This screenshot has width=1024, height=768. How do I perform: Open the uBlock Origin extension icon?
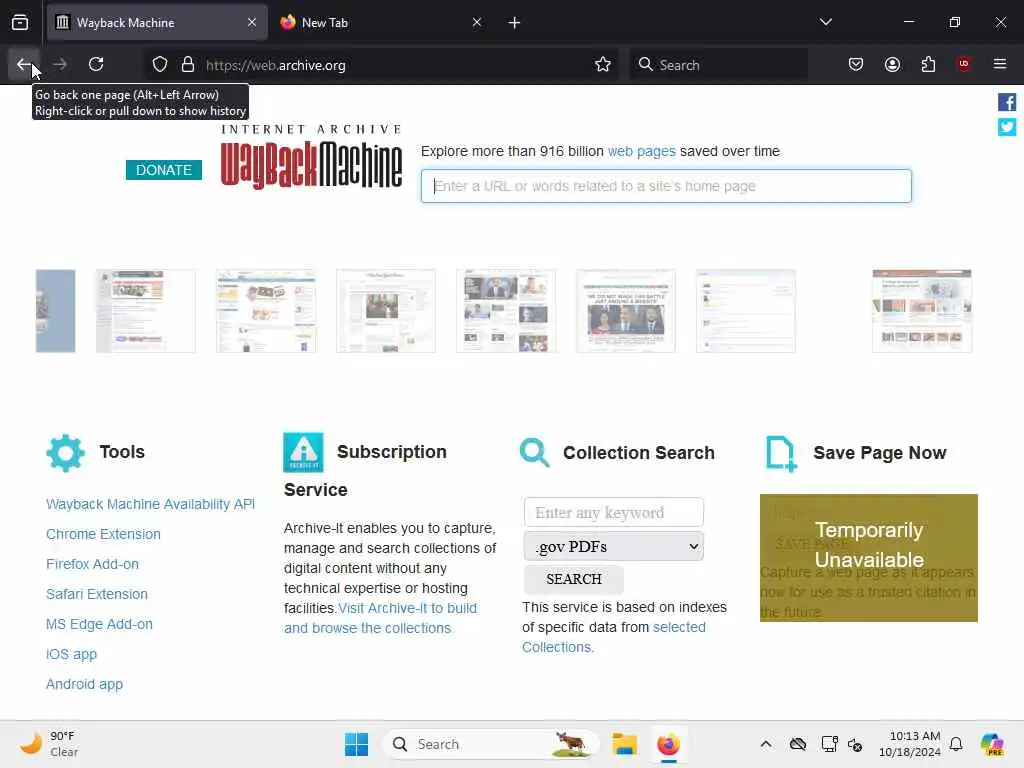pyautogui.click(x=964, y=64)
